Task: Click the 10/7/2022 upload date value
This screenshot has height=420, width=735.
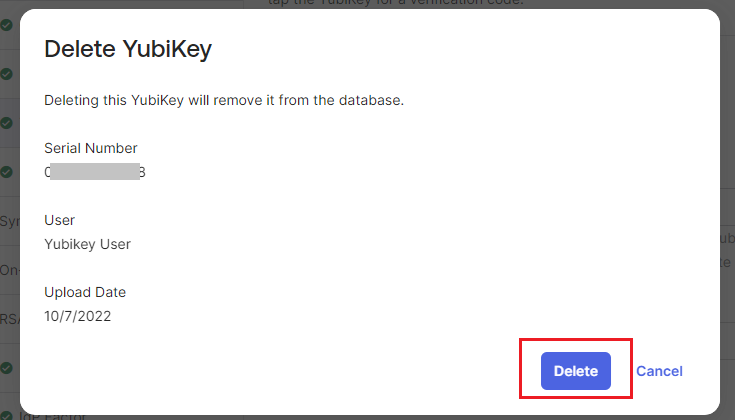Action: click(x=77, y=316)
